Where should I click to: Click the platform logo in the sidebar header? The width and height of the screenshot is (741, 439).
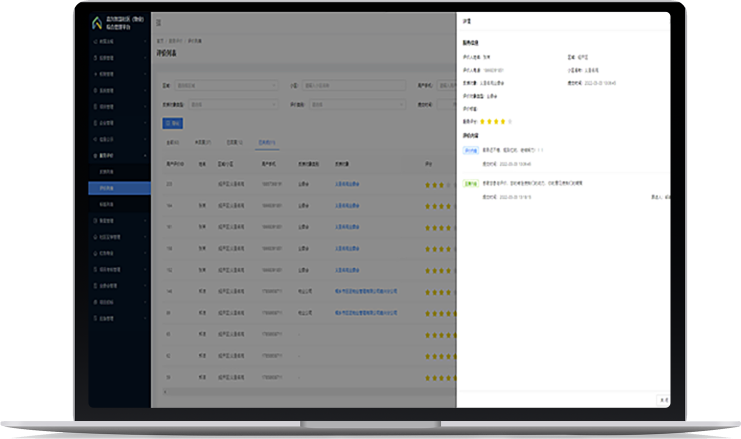coord(97,23)
